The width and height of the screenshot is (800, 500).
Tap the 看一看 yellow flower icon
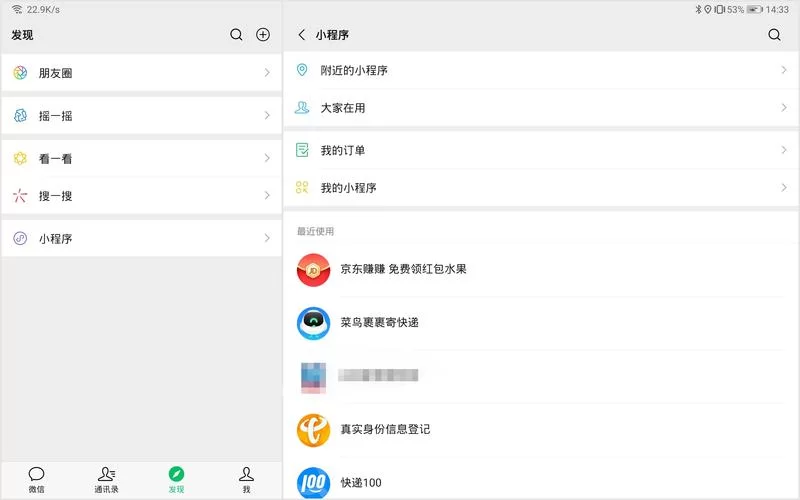pyautogui.click(x=20, y=158)
